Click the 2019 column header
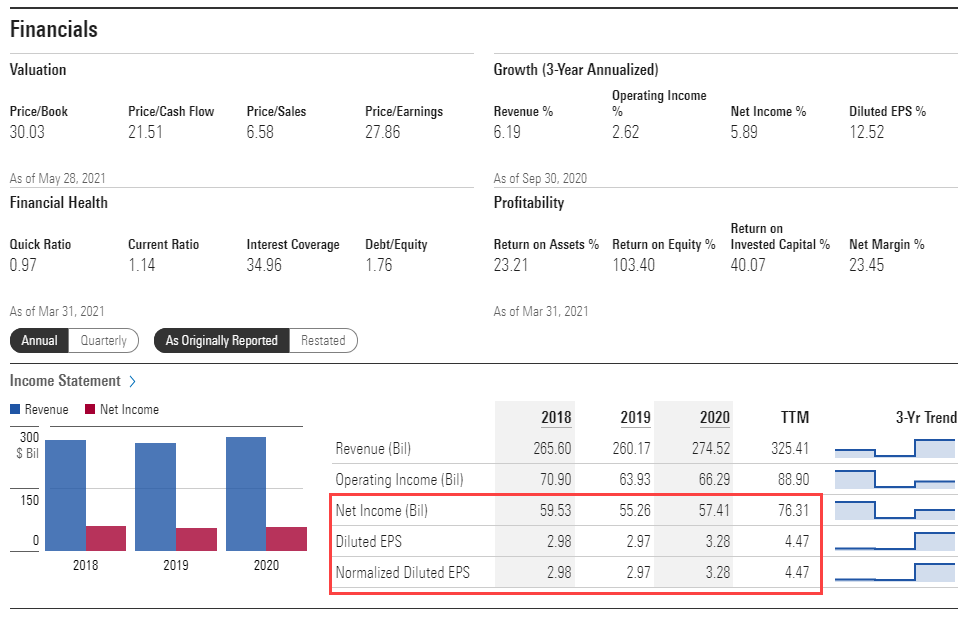 [x=635, y=417]
